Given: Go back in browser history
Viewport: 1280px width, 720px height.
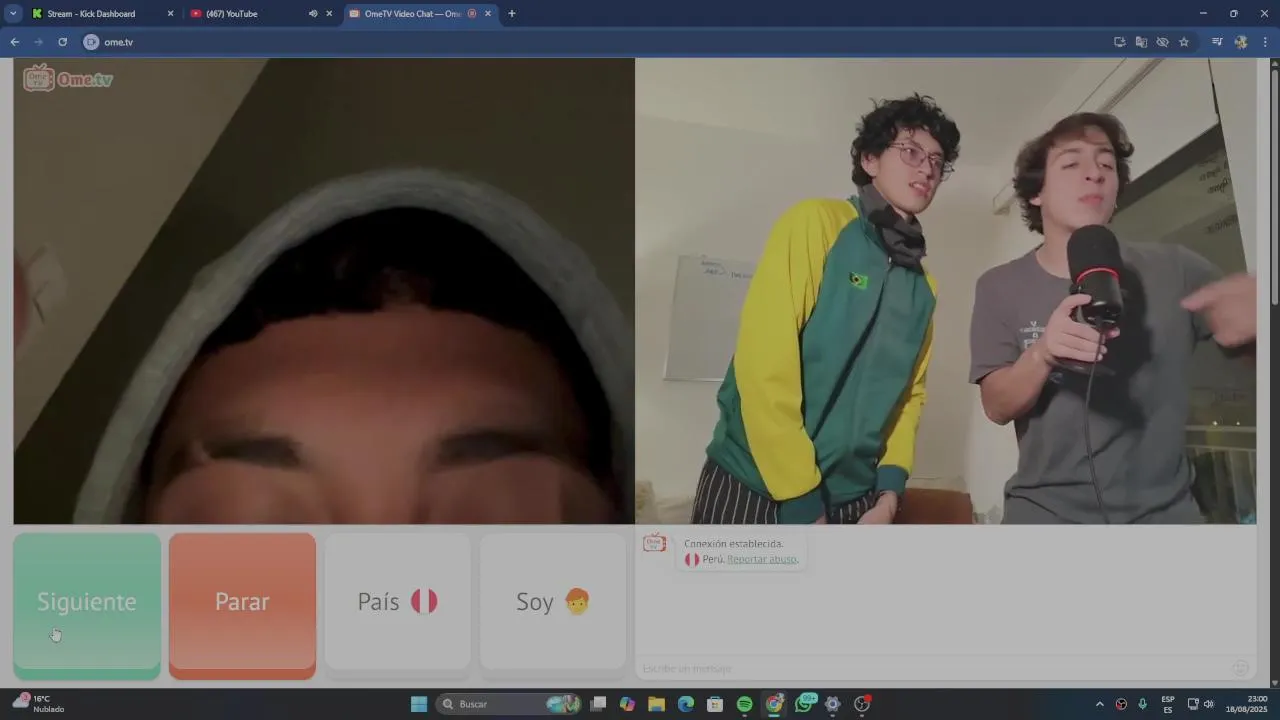Looking at the screenshot, I should click(x=15, y=42).
